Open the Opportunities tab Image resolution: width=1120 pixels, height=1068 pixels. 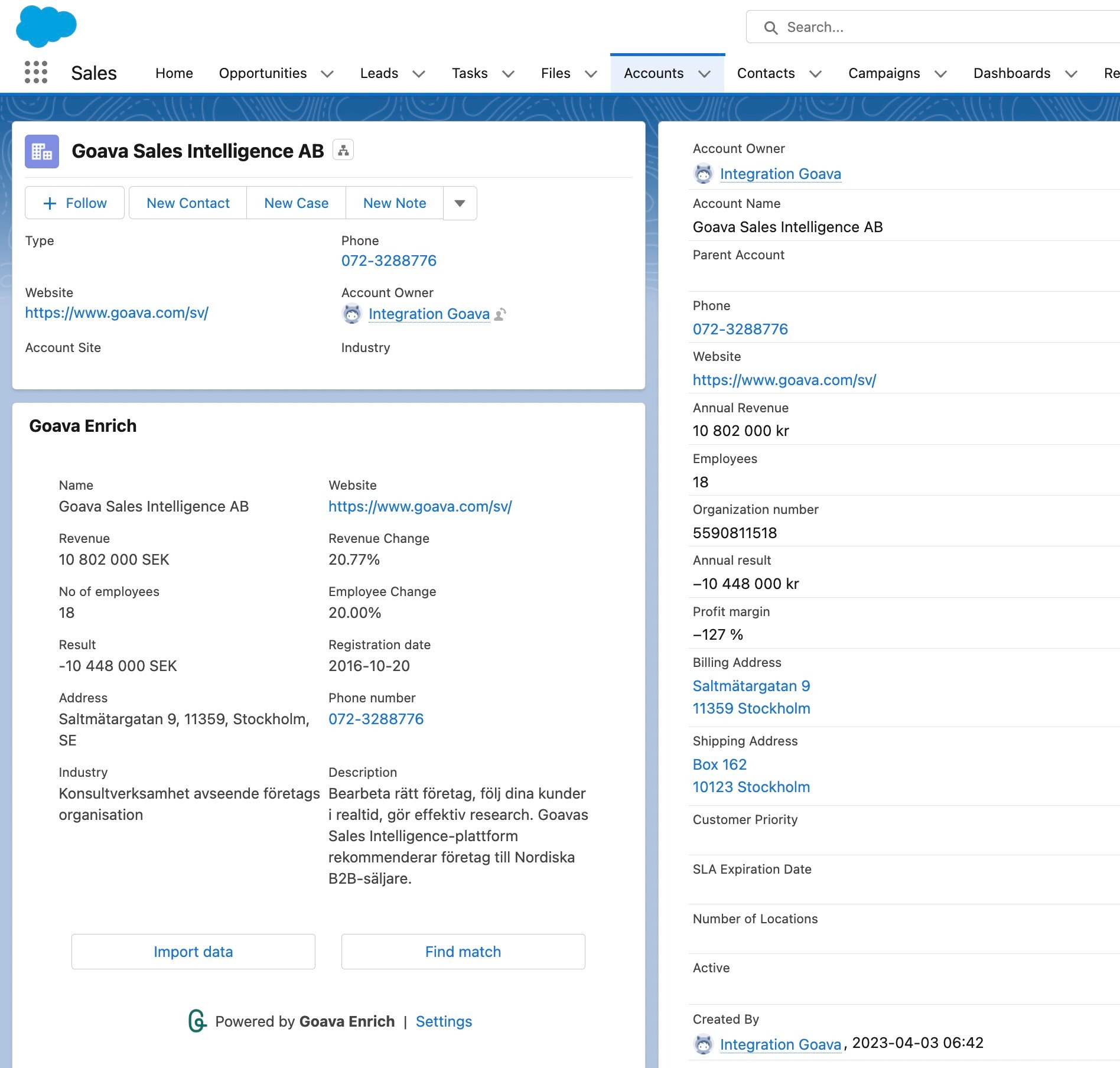click(x=263, y=73)
